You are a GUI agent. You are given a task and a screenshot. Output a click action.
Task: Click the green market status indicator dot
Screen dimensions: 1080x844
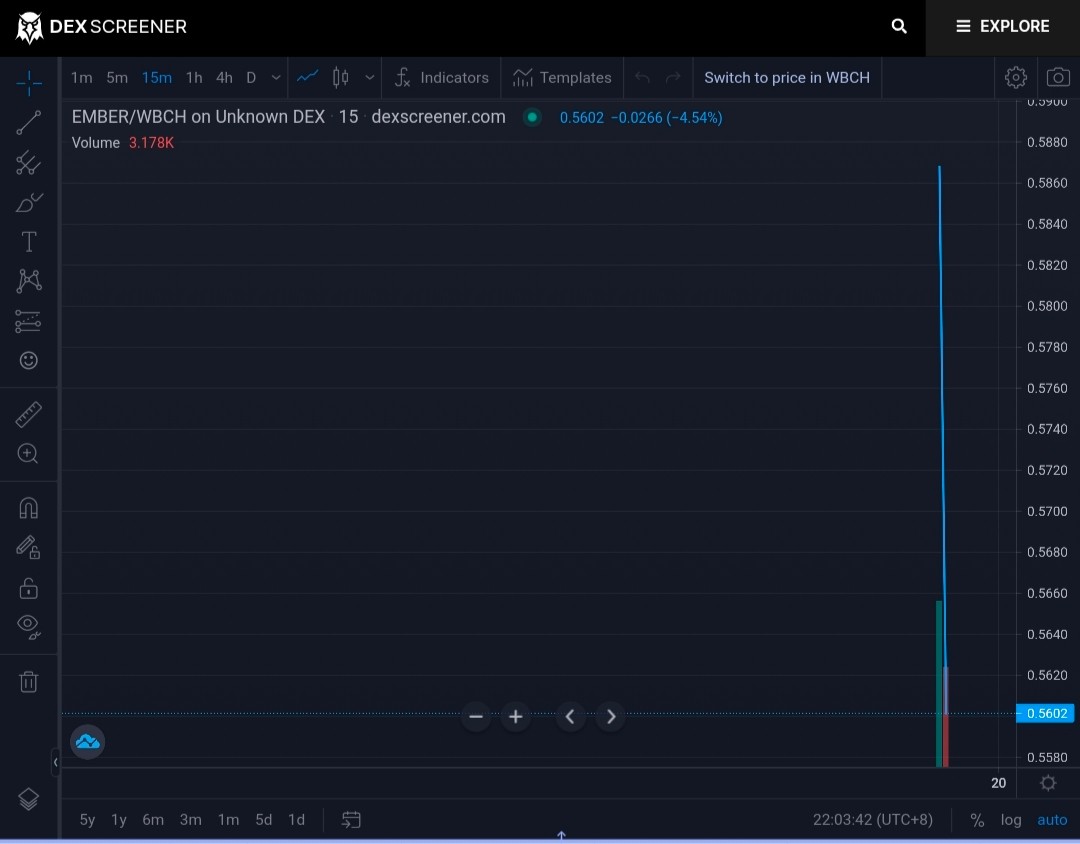coord(532,117)
